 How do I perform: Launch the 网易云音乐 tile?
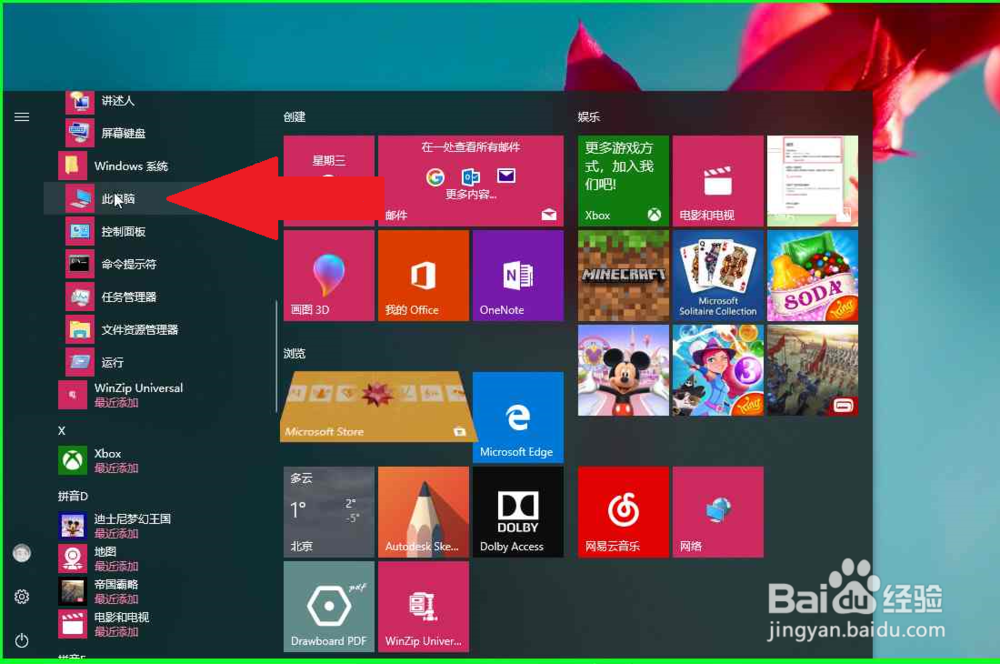623,512
